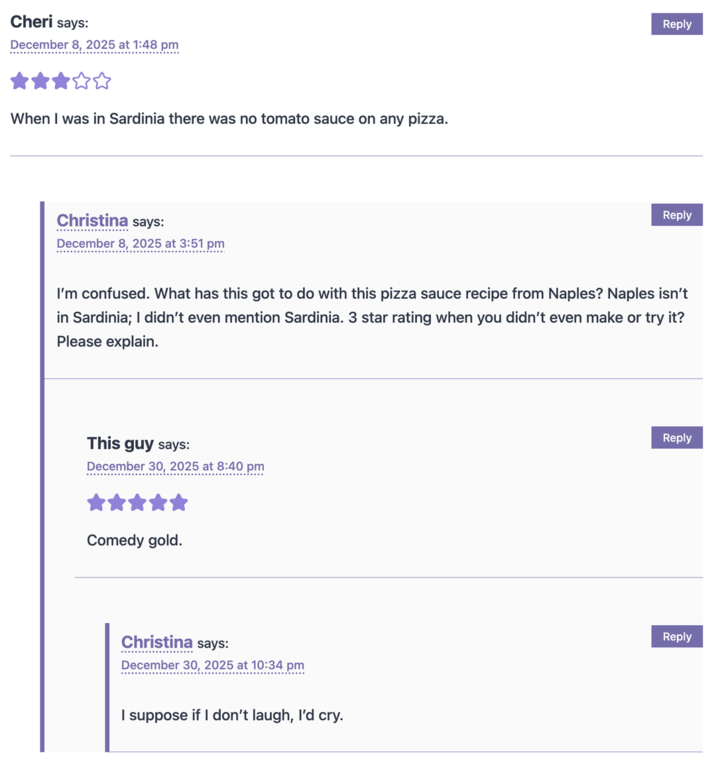Reply to Christina's confused comment
Image resolution: width=716 pixels, height=763 pixels.
coord(676,215)
